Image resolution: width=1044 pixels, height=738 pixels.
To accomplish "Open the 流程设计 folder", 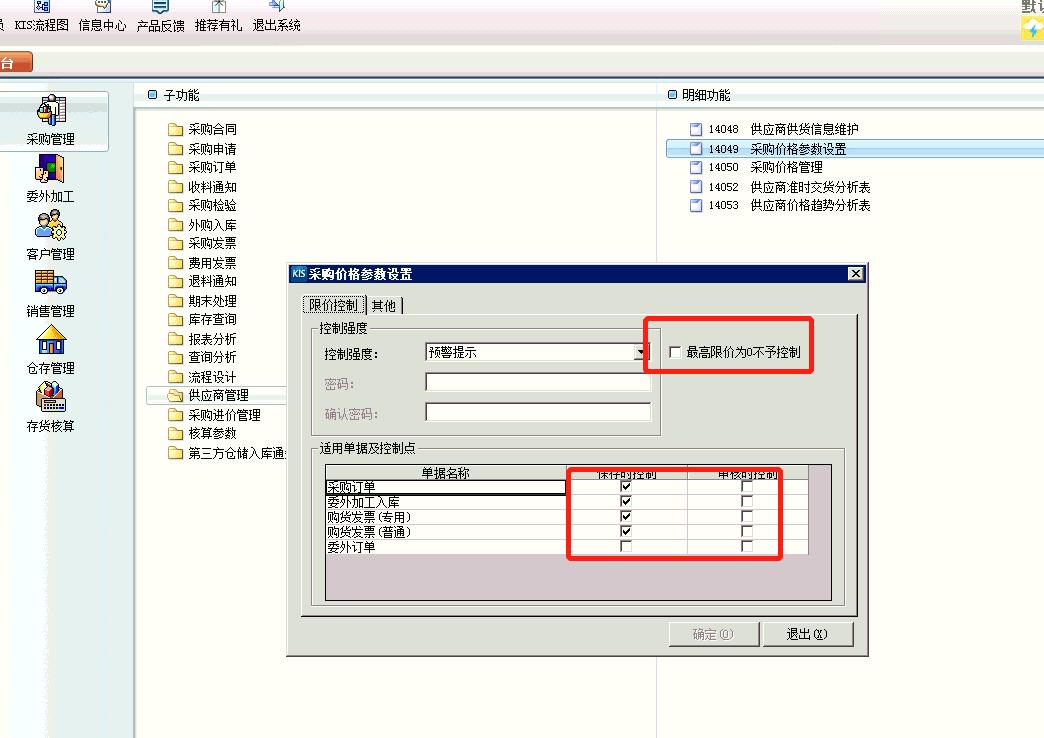I will pos(202,376).
